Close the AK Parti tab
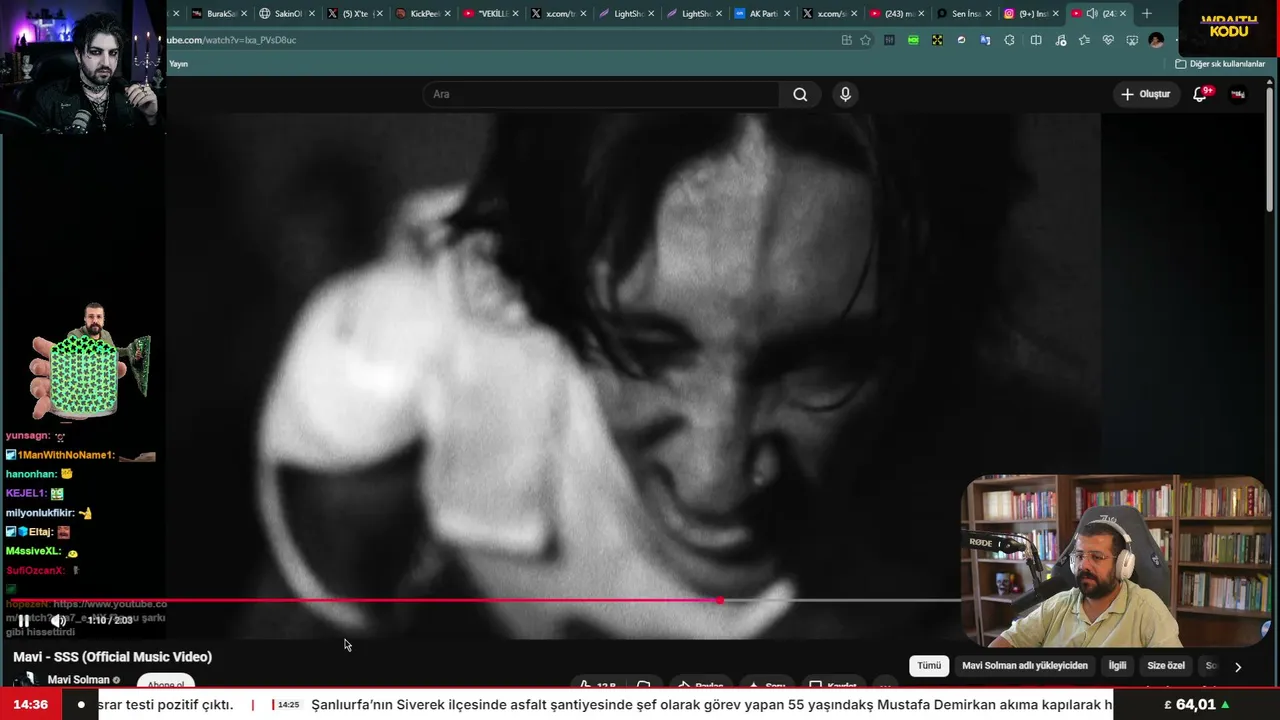Screen dimensions: 1280x720 (787, 14)
